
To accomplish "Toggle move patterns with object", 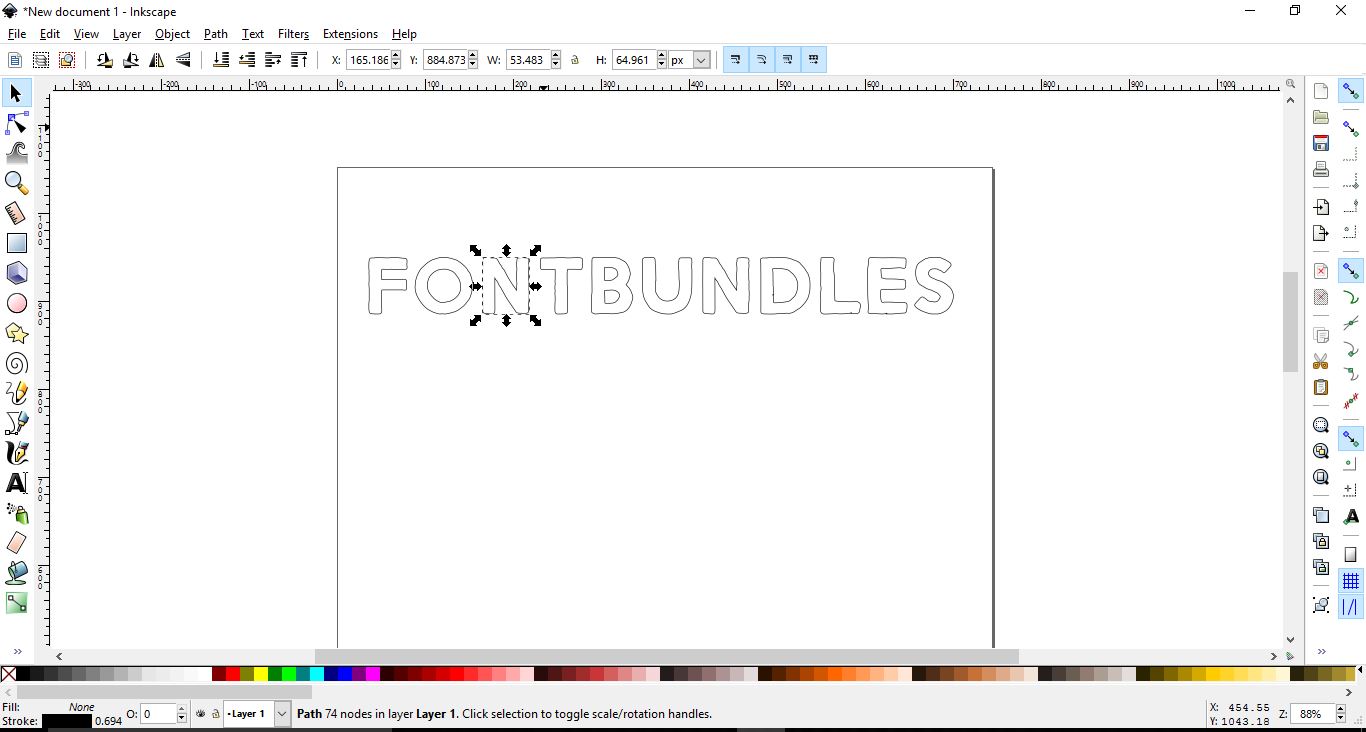I will pos(814,60).
